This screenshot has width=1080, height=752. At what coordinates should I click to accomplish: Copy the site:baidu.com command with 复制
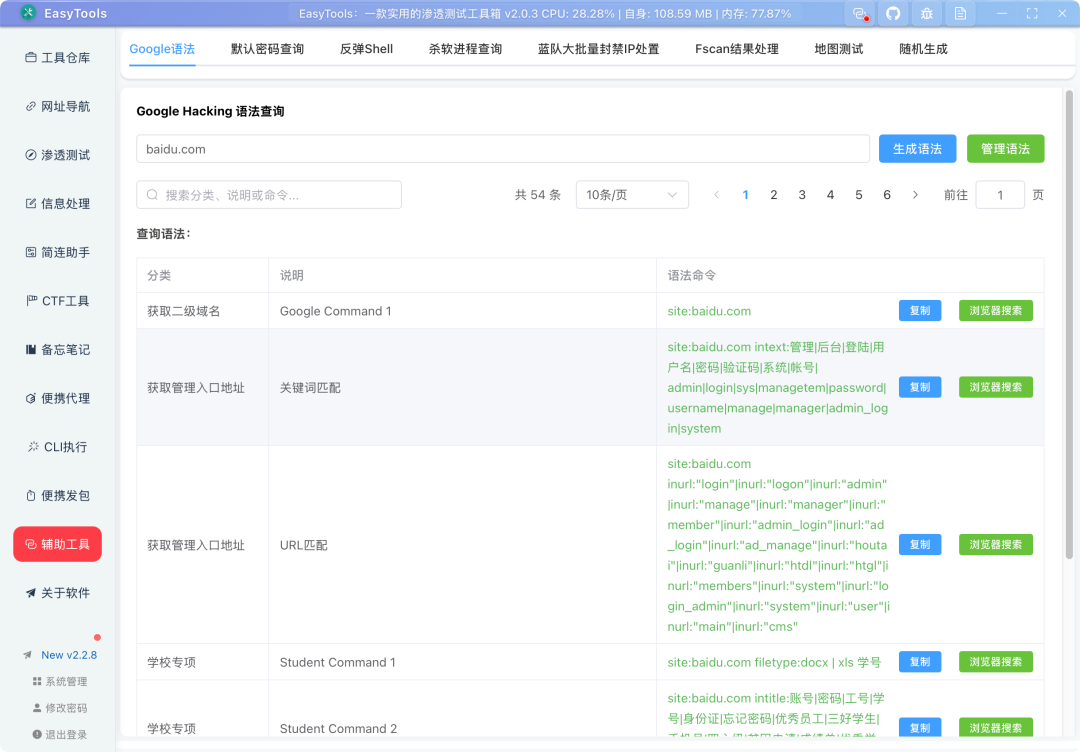(x=920, y=311)
